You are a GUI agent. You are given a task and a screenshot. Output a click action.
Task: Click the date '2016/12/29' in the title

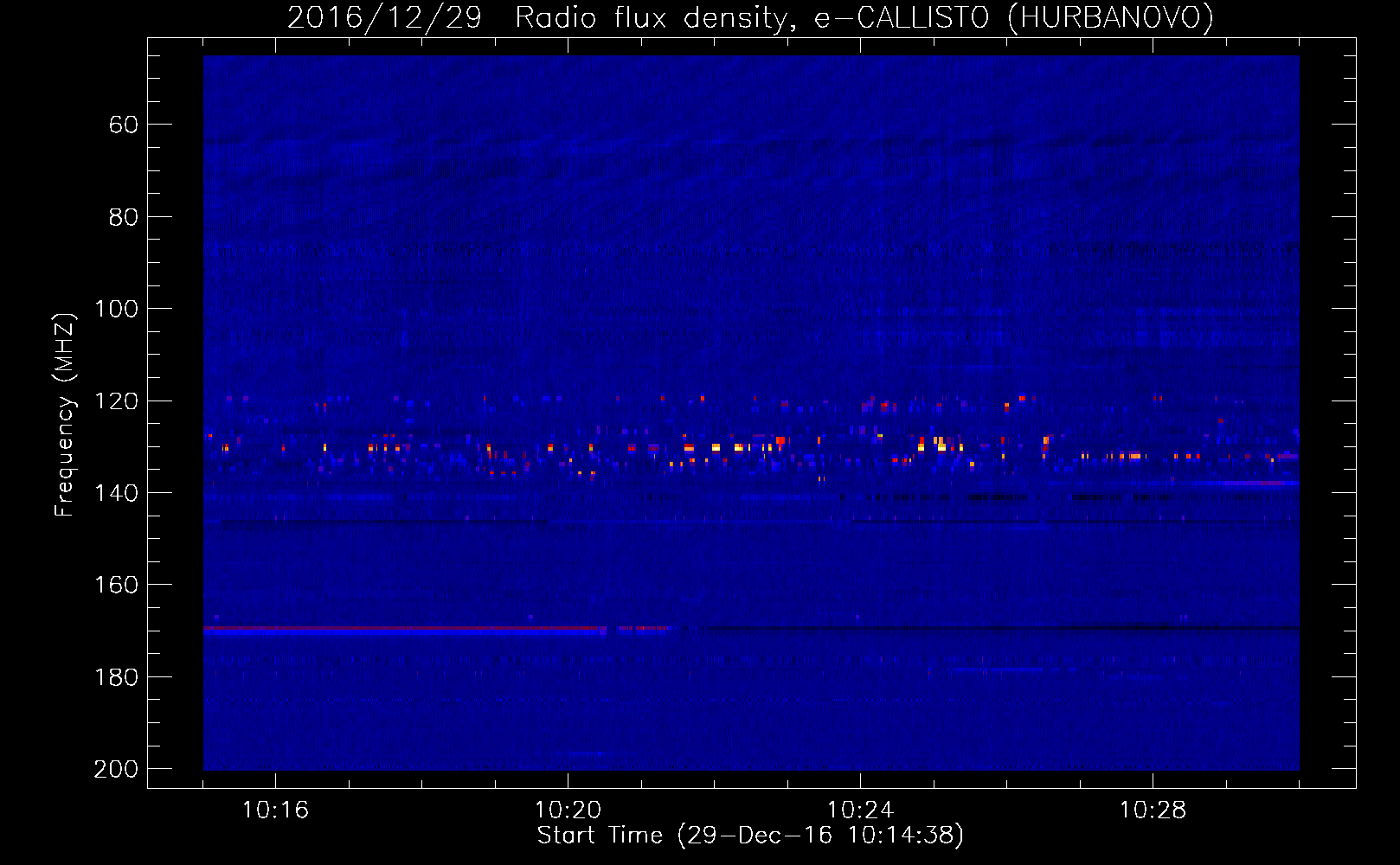click(x=384, y=17)
